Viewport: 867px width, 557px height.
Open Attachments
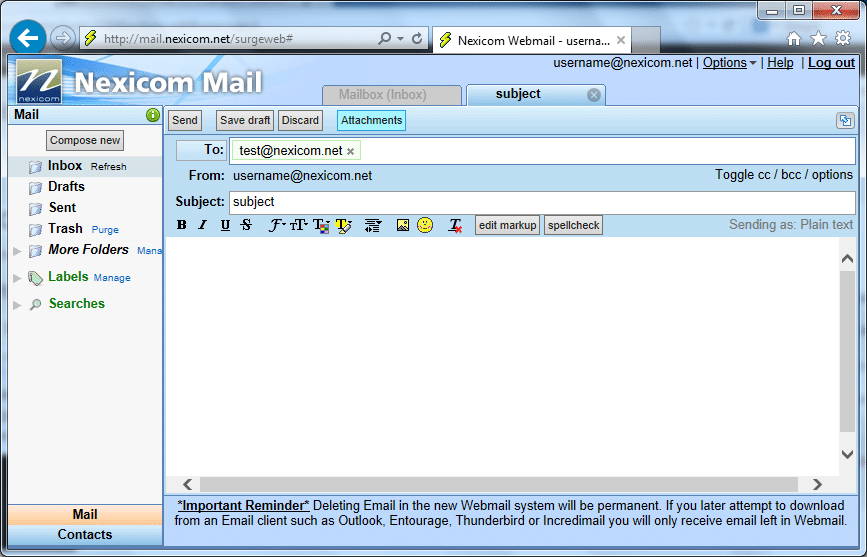tap(372, 121)
